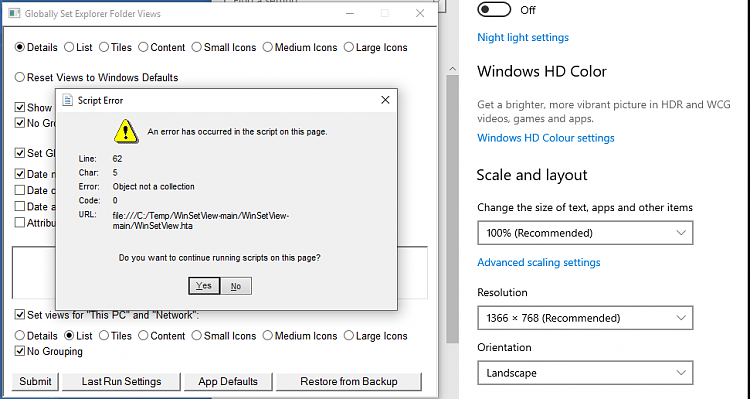The width and height of the screenshot is (750, 399).
Task: Click the Settings scrollbar up arrow
Action: click(452, 69)
